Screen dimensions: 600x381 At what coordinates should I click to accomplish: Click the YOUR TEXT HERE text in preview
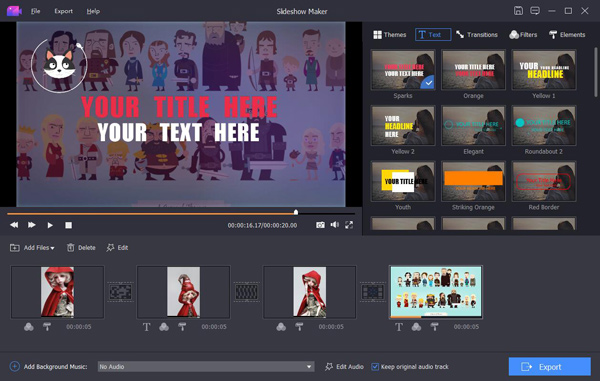[x=179, y=132]
